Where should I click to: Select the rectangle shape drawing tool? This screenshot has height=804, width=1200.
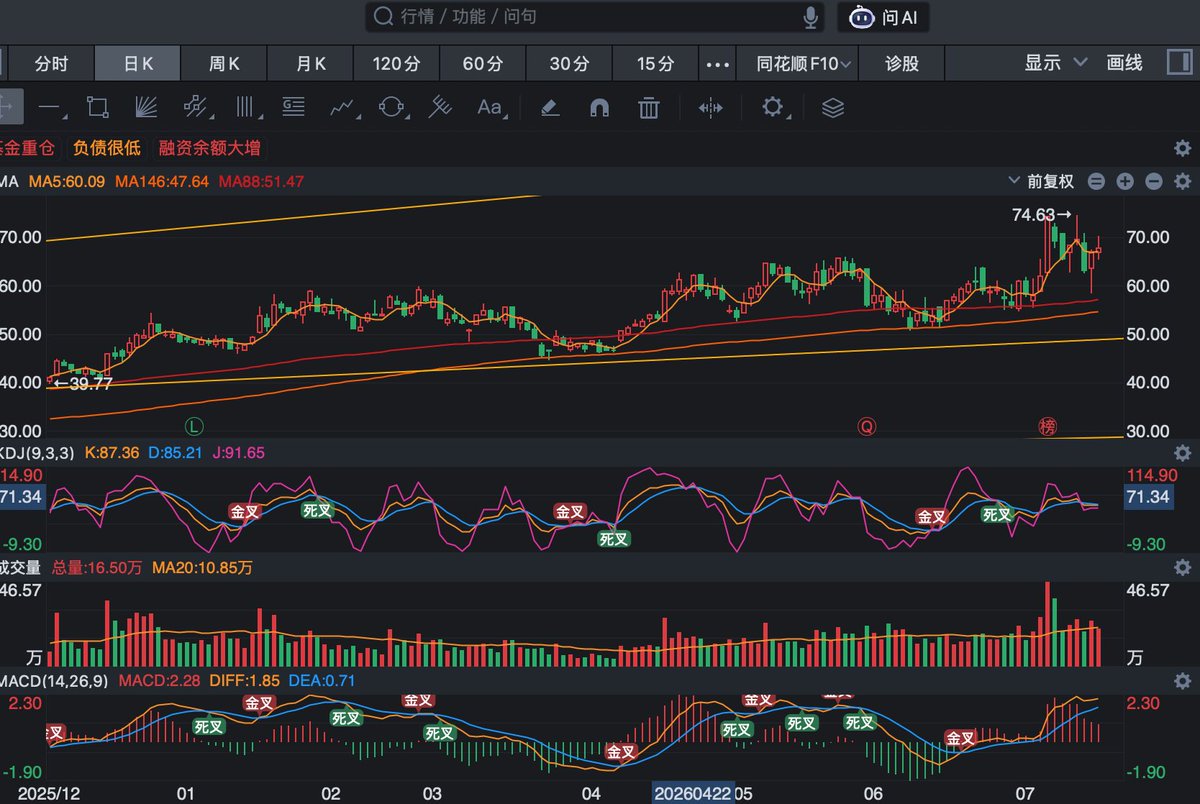[98, 107]
